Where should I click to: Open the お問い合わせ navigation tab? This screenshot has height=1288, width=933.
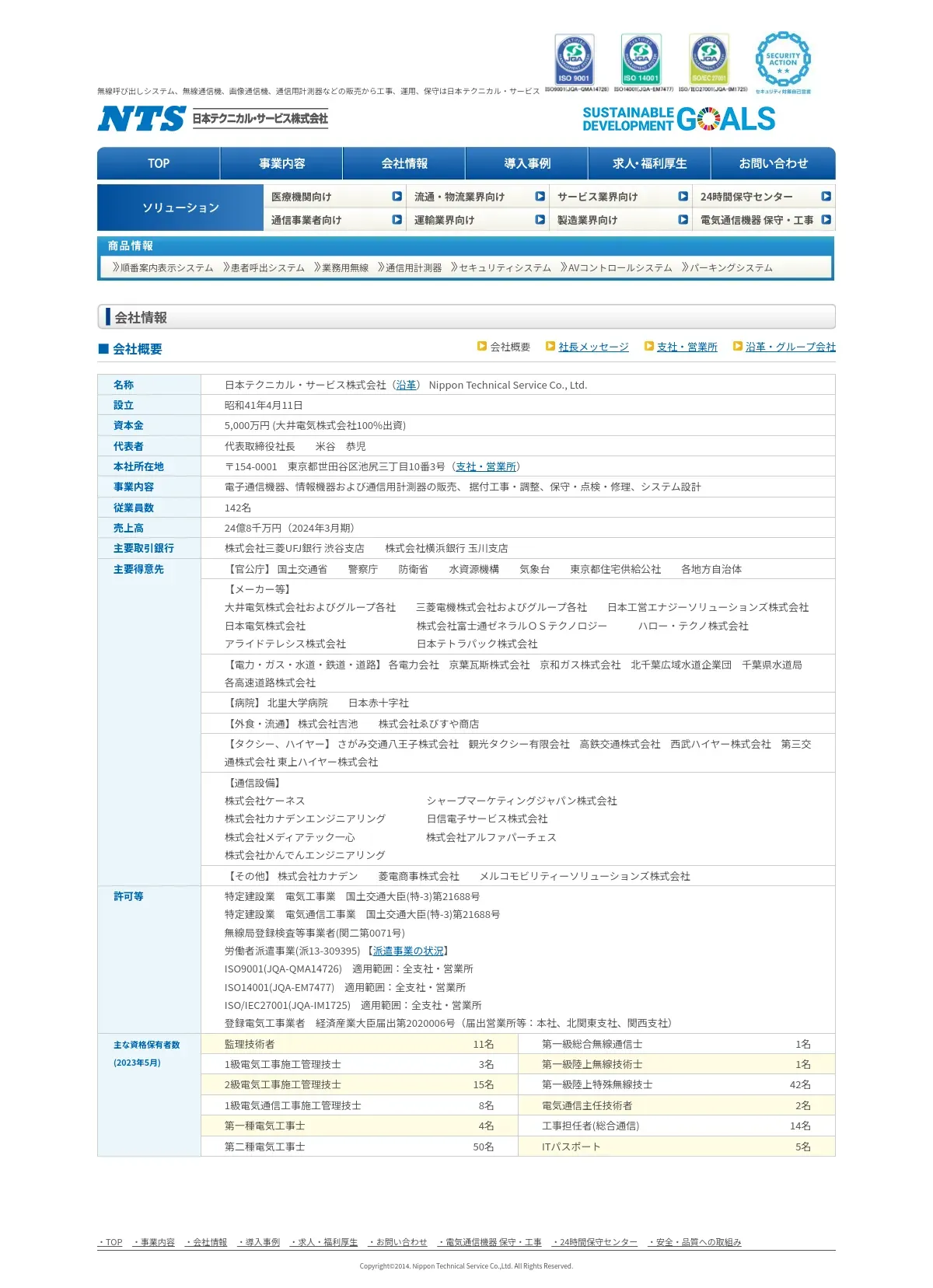click(x=774, y=163)
